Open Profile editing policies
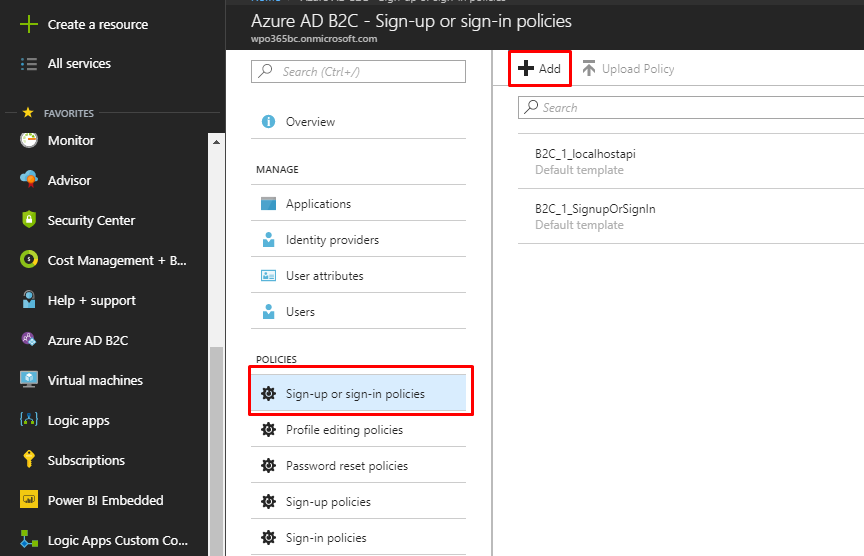 point(358,429)
